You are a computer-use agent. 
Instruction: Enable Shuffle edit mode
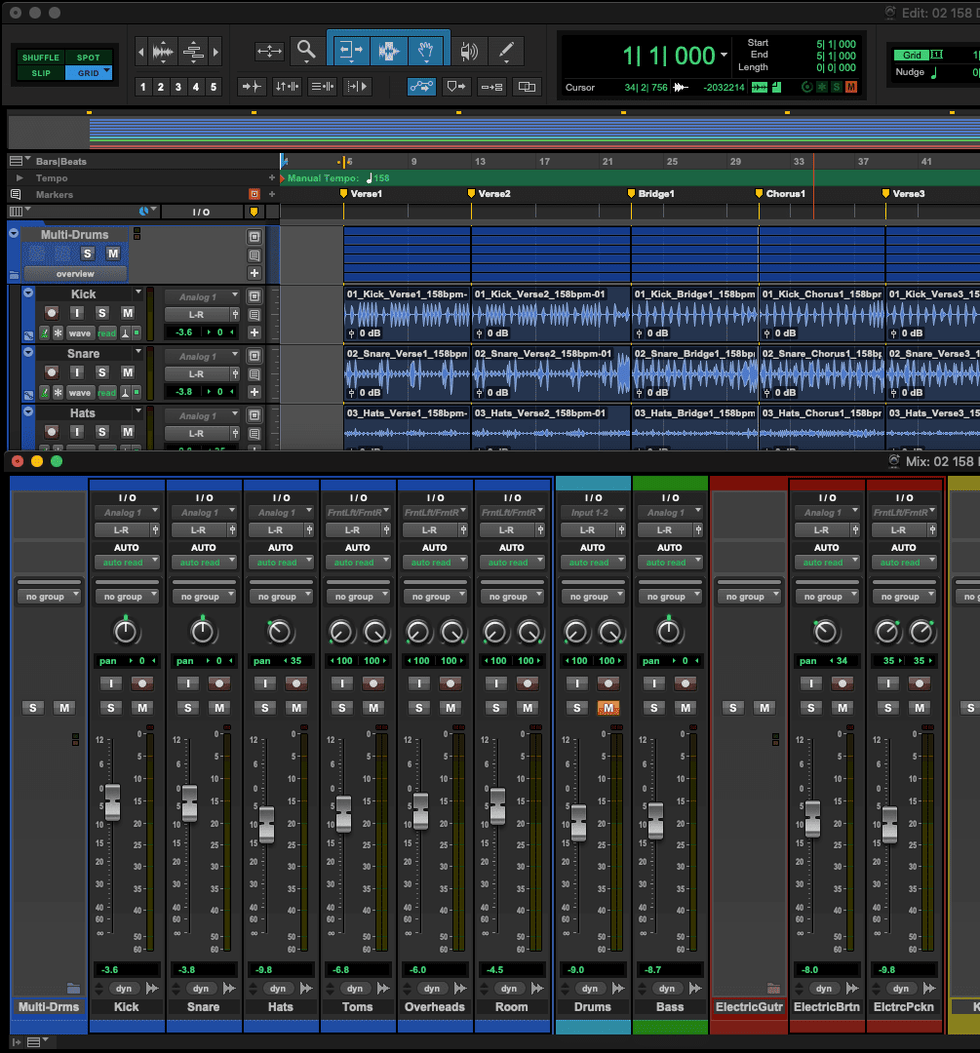pyautogui.click(x=40, y=58)
